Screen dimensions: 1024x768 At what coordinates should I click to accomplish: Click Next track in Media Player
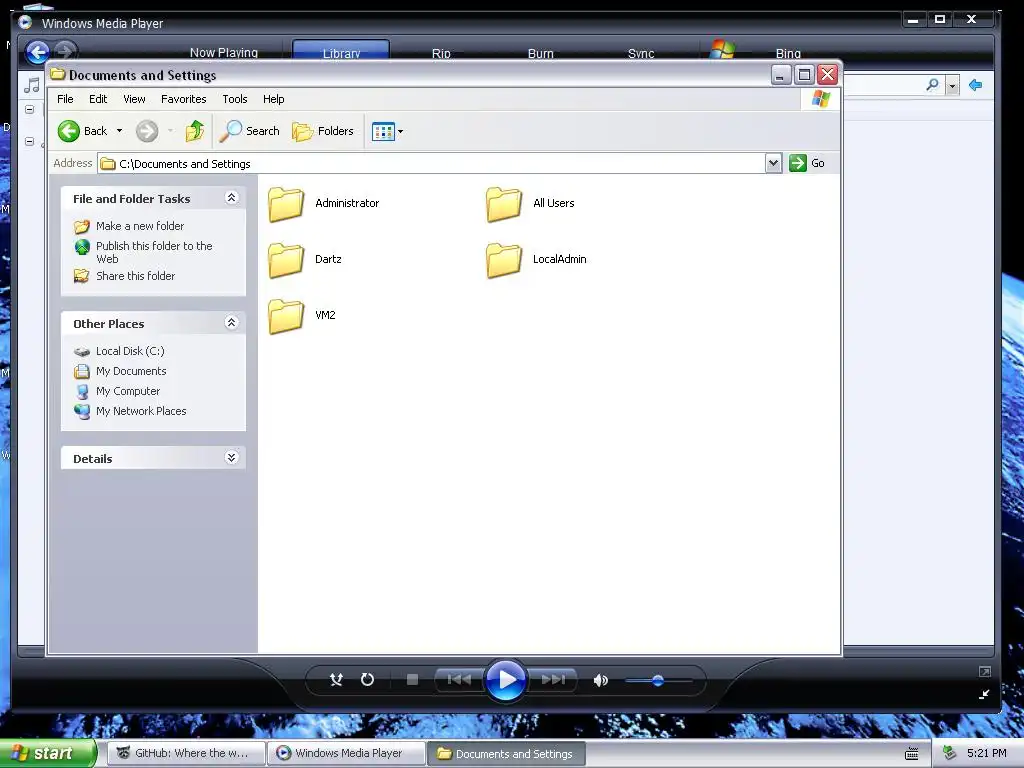[553, 680]
